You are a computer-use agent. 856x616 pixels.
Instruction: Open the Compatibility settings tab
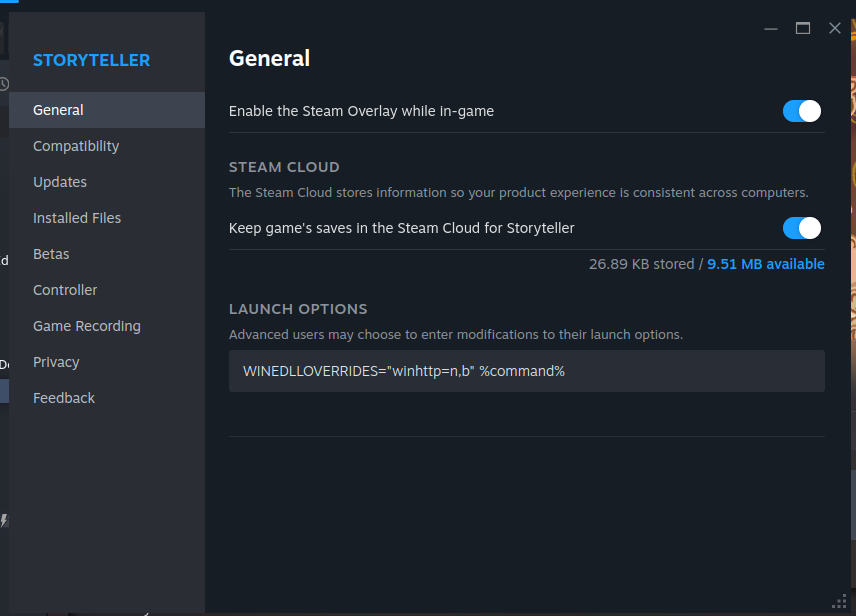pyautogui.click(x=76, y=146)
